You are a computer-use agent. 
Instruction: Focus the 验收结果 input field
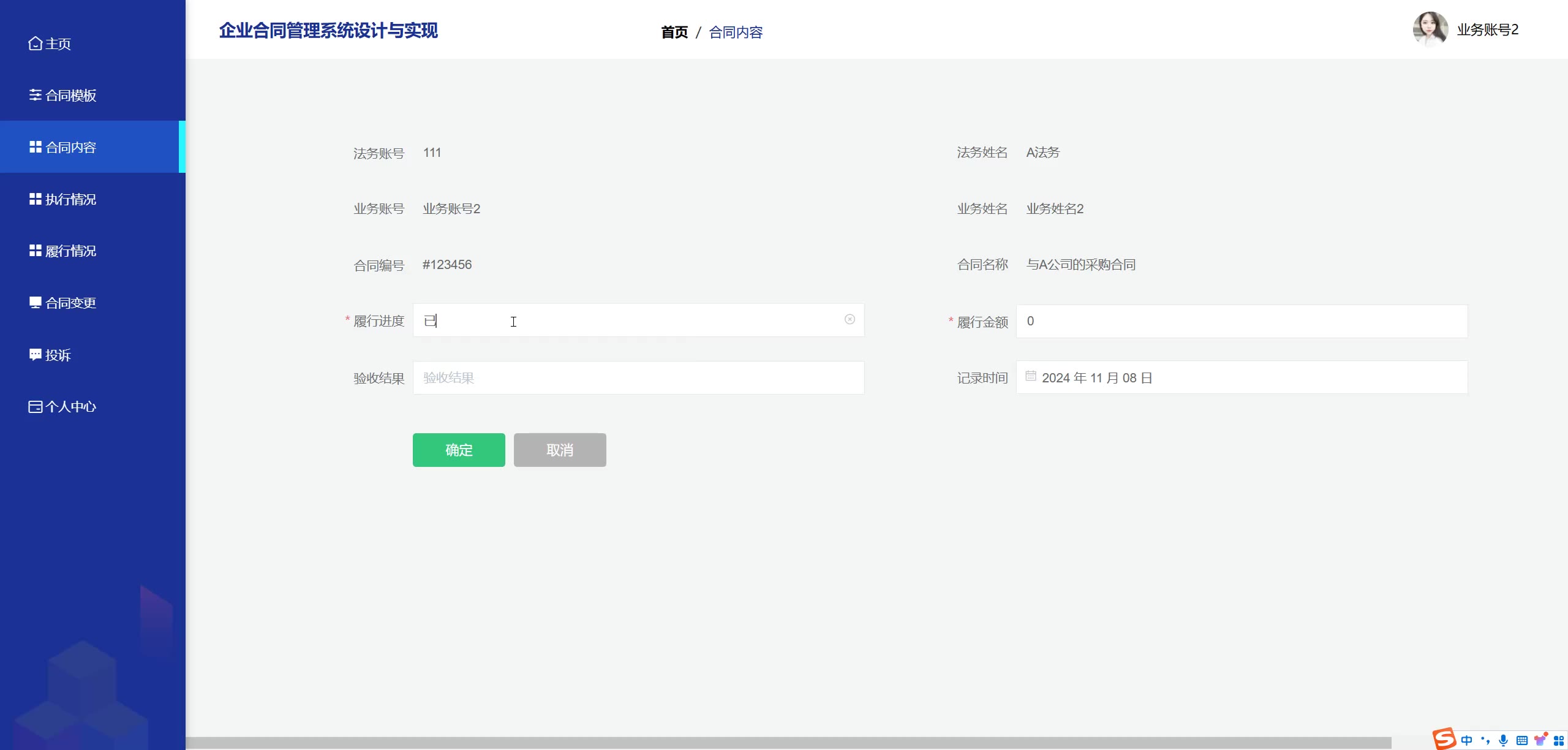[x=638, y=377]
